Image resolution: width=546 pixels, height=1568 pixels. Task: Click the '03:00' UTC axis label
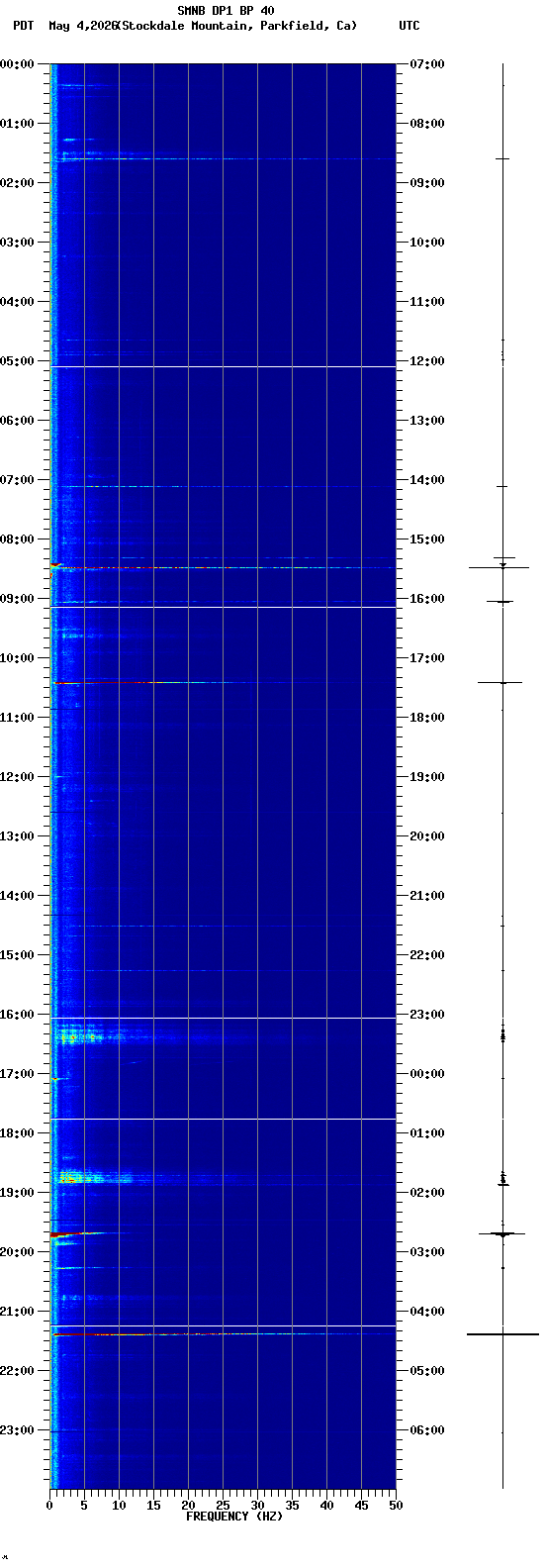(427, 1252)
